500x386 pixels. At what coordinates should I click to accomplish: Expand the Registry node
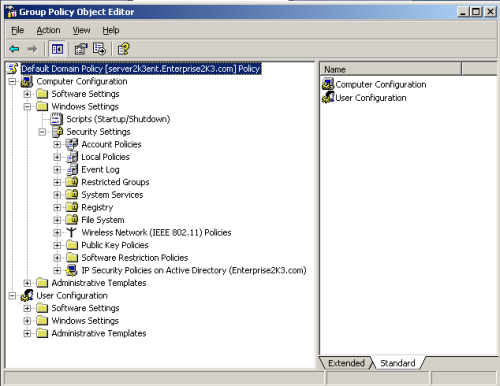pyautogui.click(x=57, y=207)
